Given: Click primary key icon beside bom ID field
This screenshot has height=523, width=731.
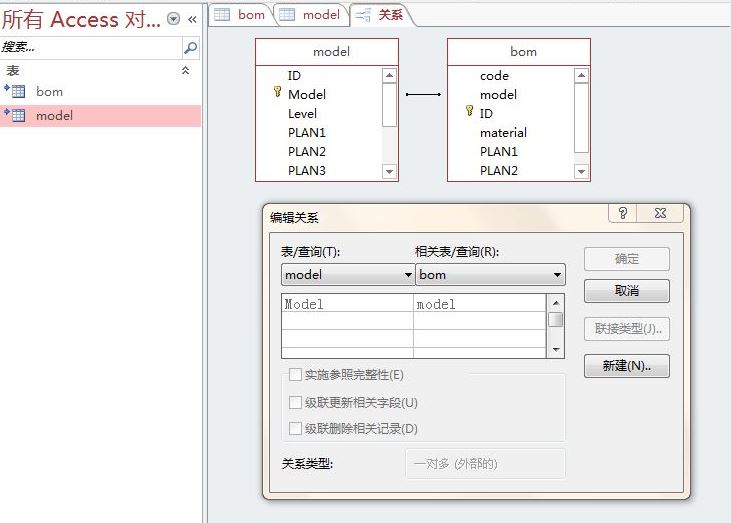Looking at the screenshot, I should (469, 111).
